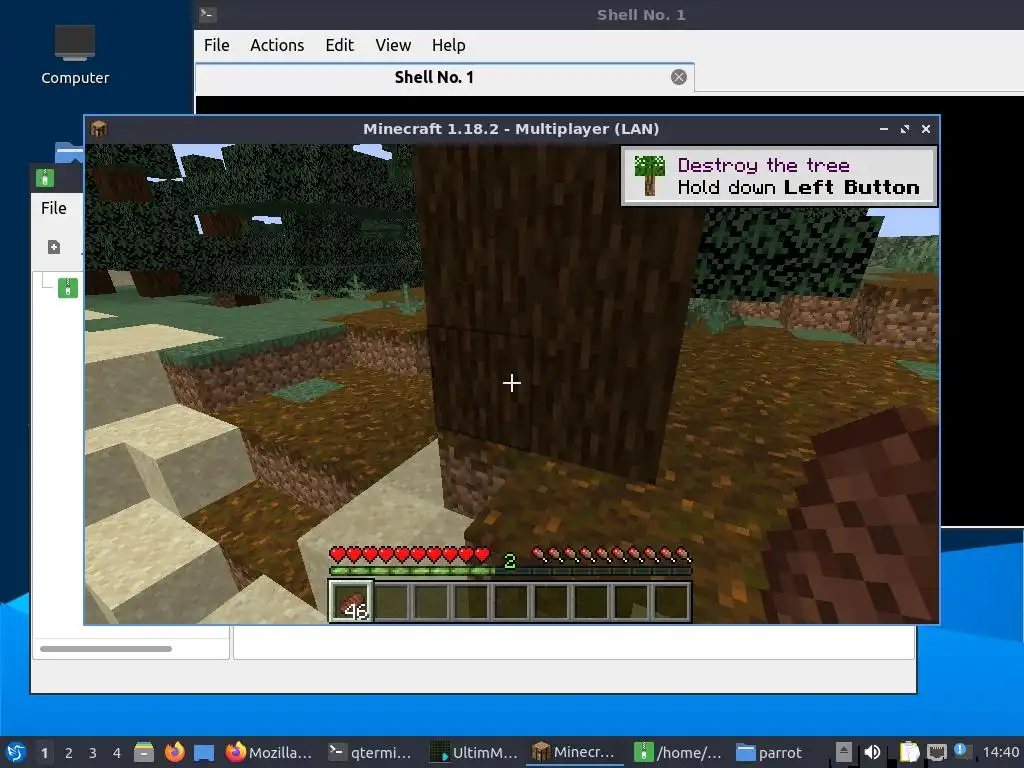Switch to workspace 4
1024x768 pixels.
pyautogui.click(x=117, y=753)
